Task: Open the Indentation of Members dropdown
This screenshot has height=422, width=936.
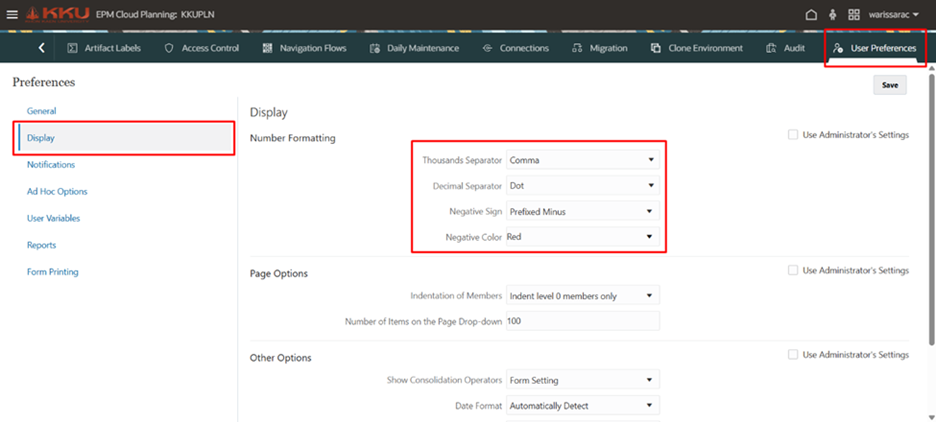Action: click(583, 295)
